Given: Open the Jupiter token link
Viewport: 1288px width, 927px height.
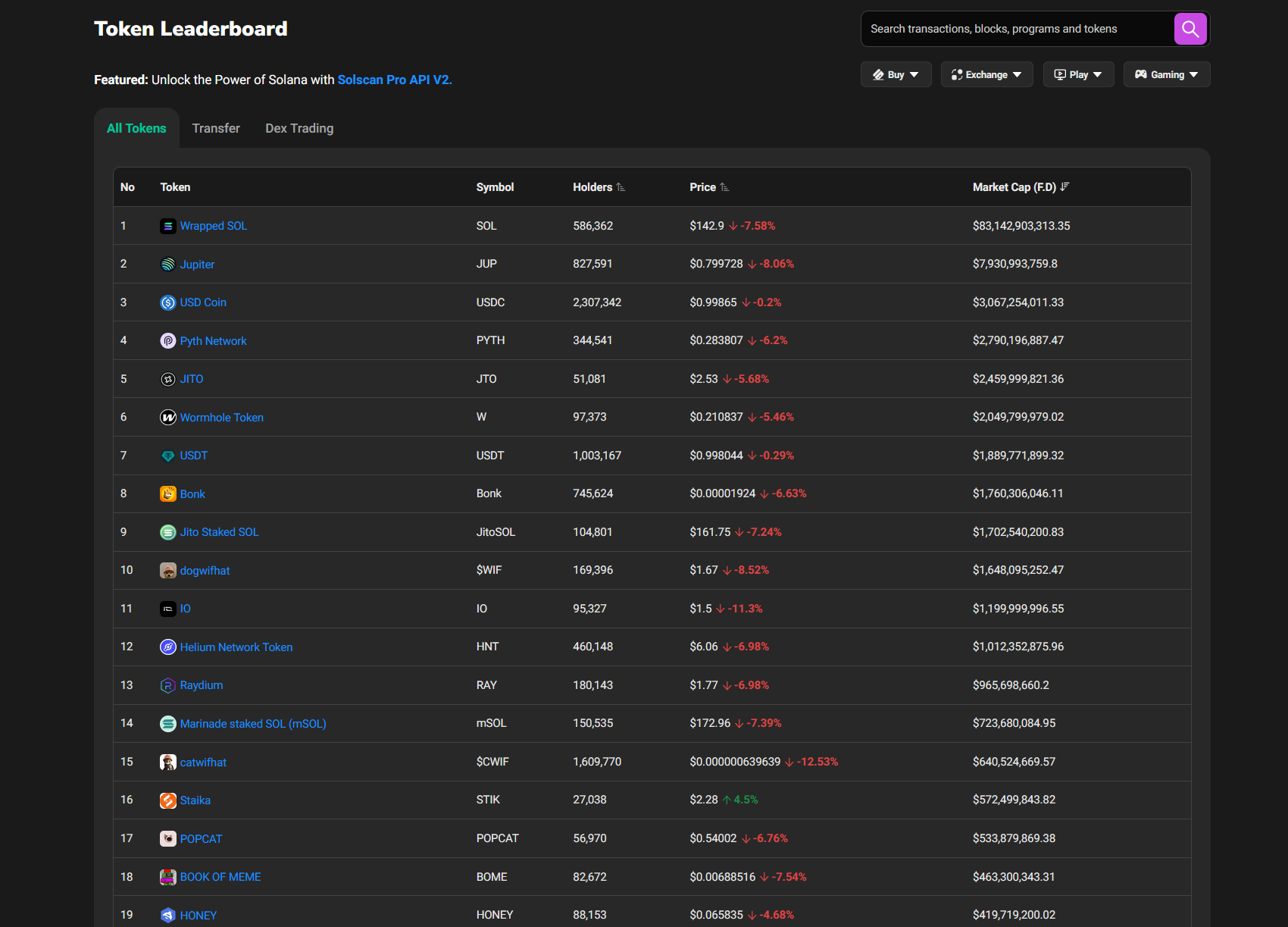Looking at the screenshot, I should pos(197,265).
